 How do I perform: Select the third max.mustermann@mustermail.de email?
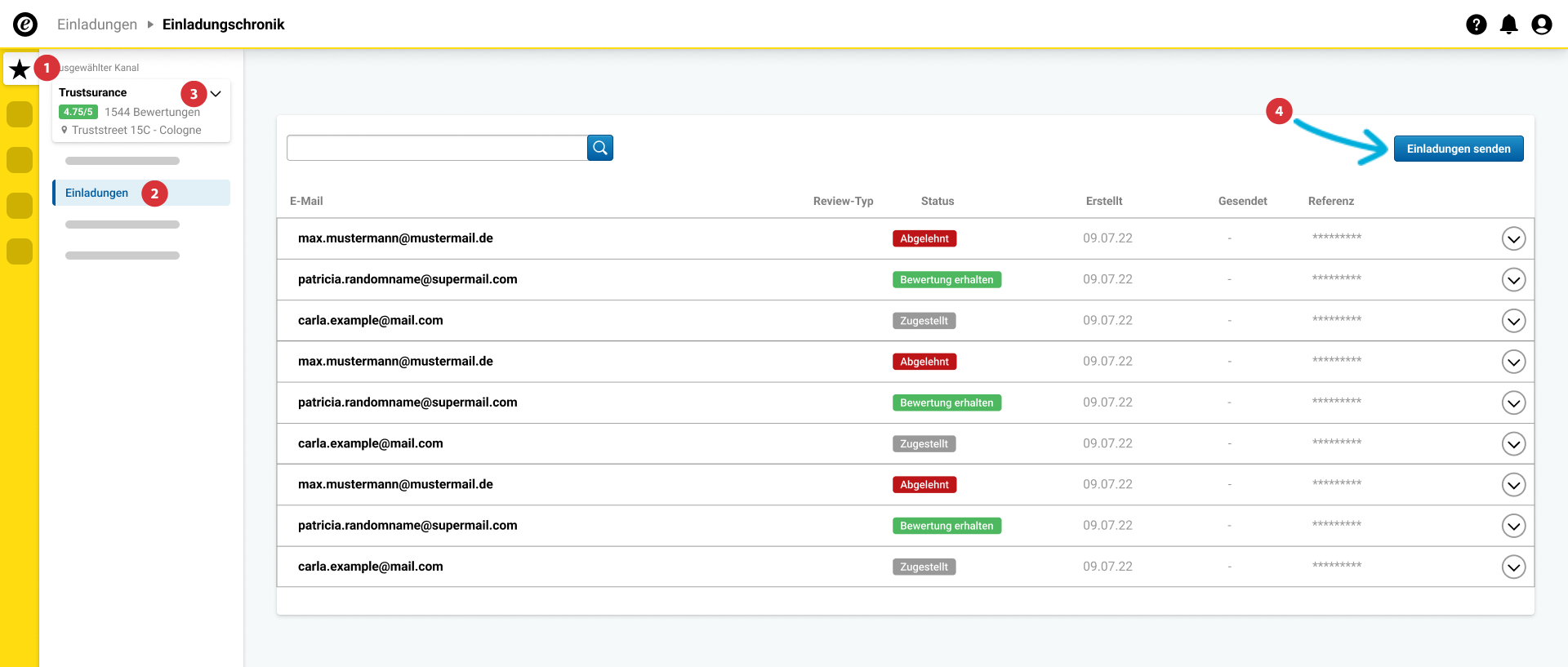(395, 484)
